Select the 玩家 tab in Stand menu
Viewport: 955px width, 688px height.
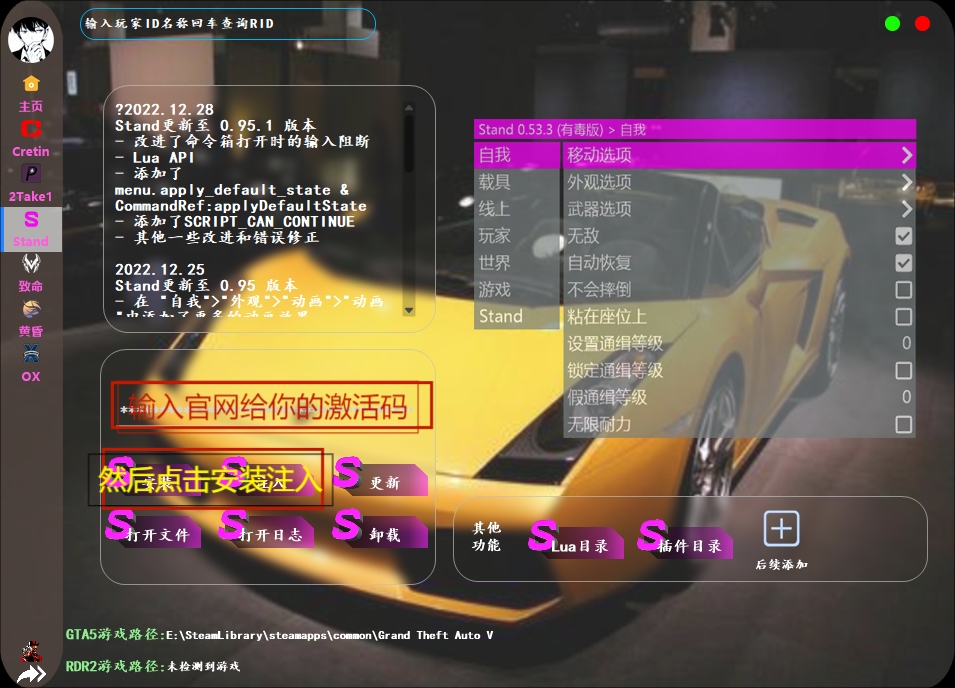(516, 236)
